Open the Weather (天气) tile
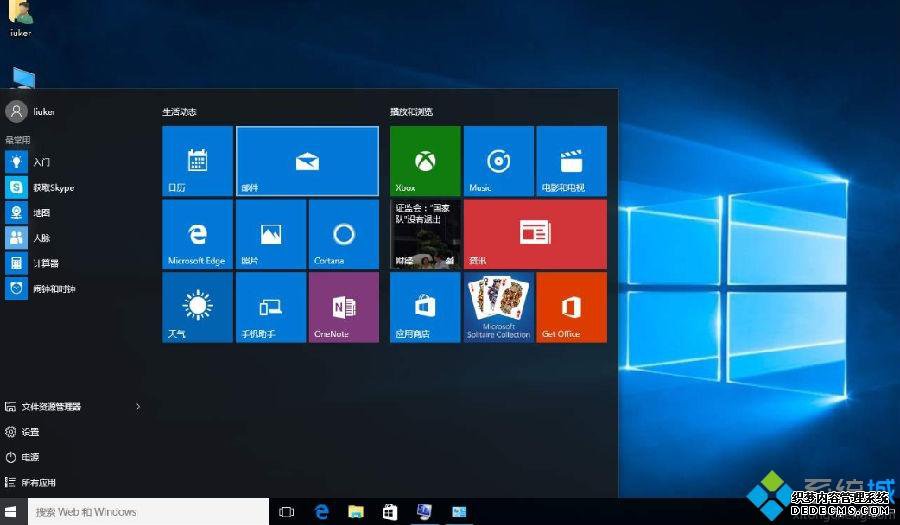900x525 pixels. point(197,308)
